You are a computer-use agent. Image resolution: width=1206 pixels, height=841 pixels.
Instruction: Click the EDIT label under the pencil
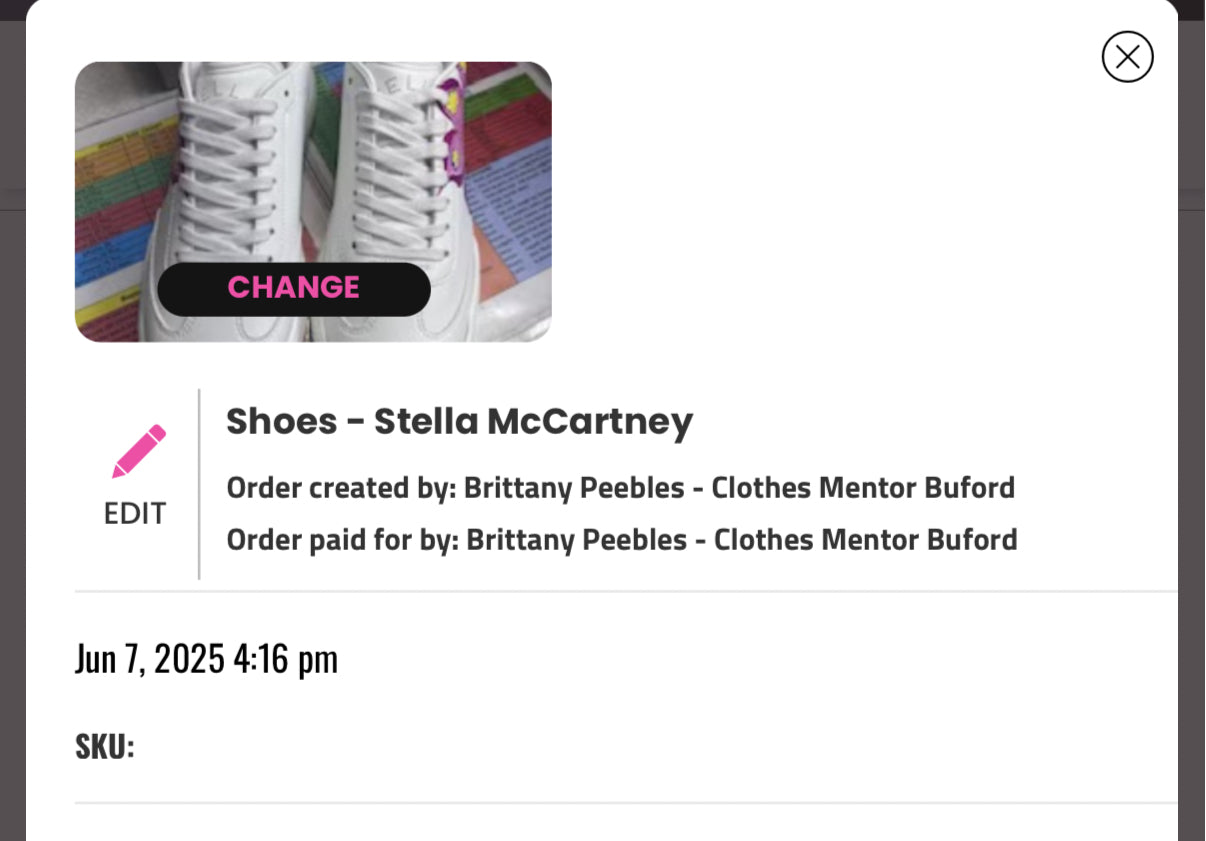pyautogui.click(x=135, y=513)
